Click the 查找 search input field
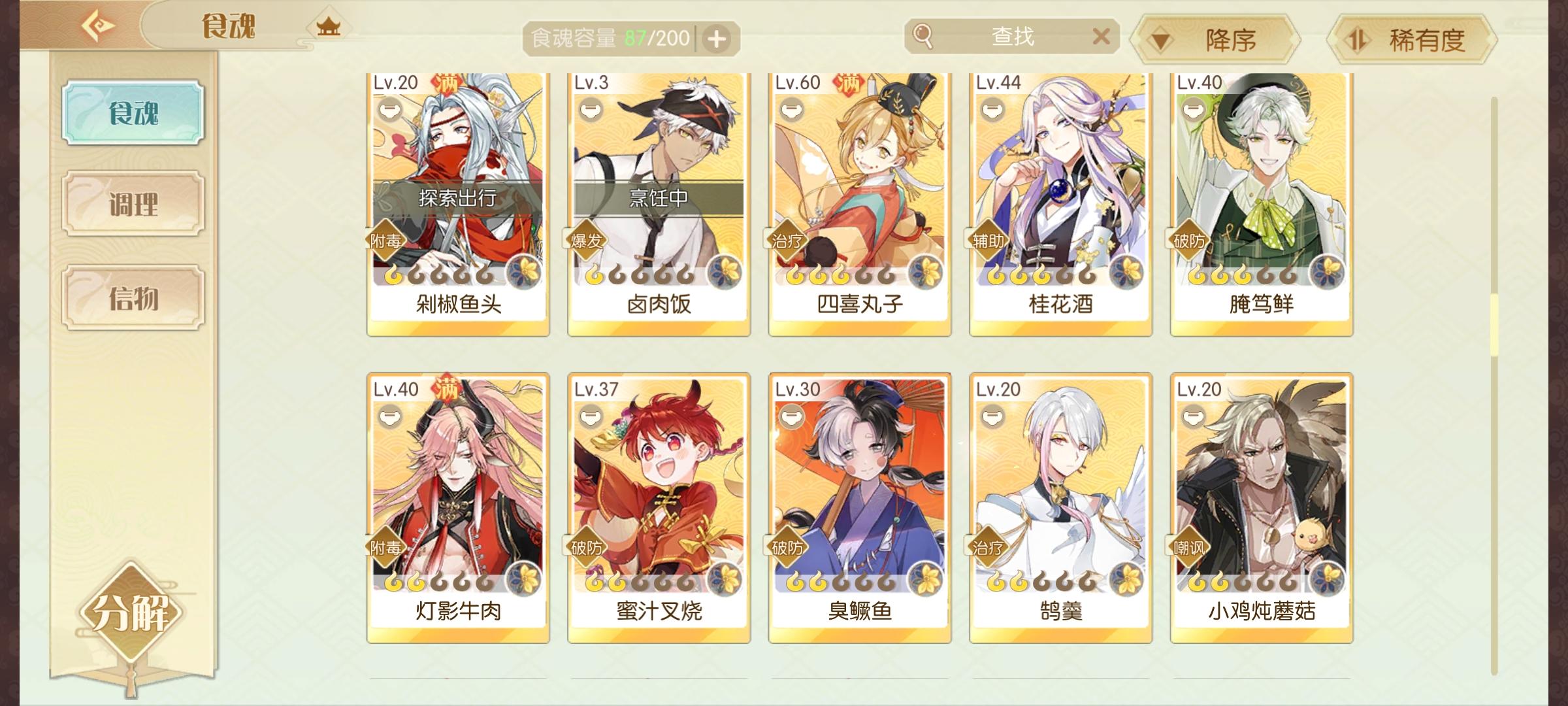Viewport: 1568px width, 706px height. pyautogui.click(x=1012, y=37)
